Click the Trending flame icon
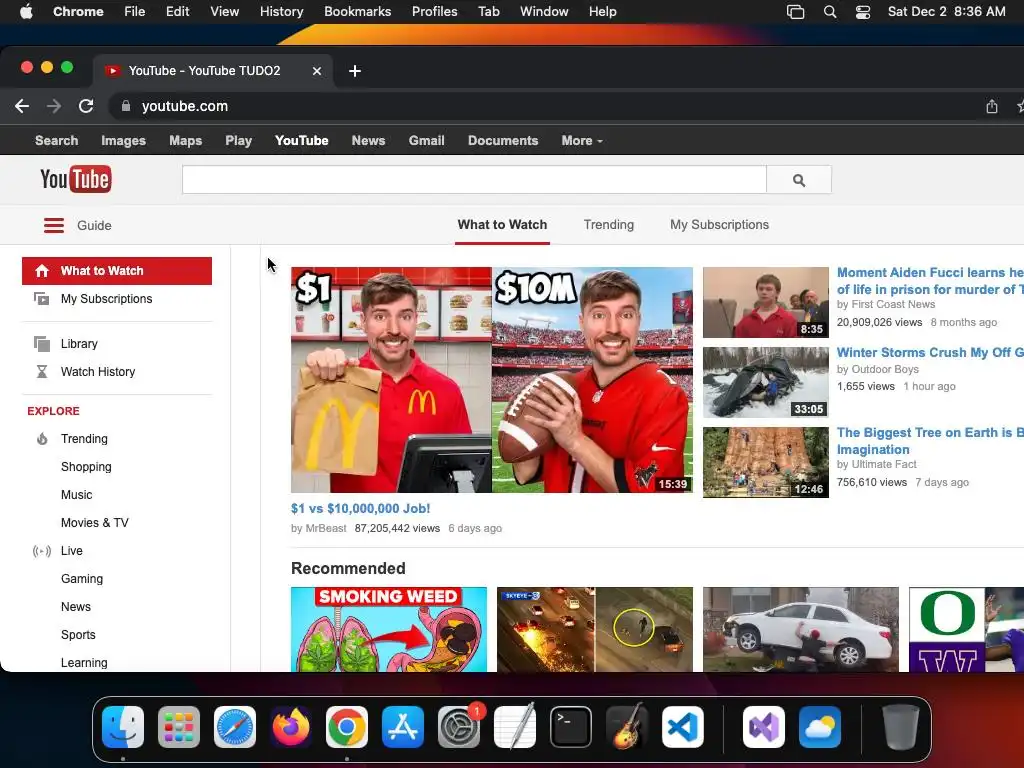This screenshot has width=1024, height=768. coord(42,439)
